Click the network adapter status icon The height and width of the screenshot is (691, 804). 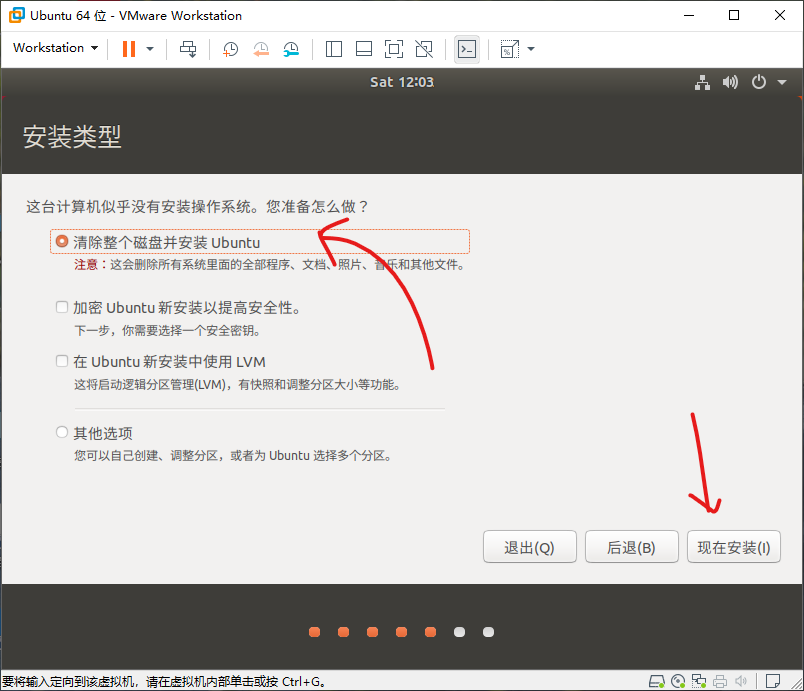point(699,681)
